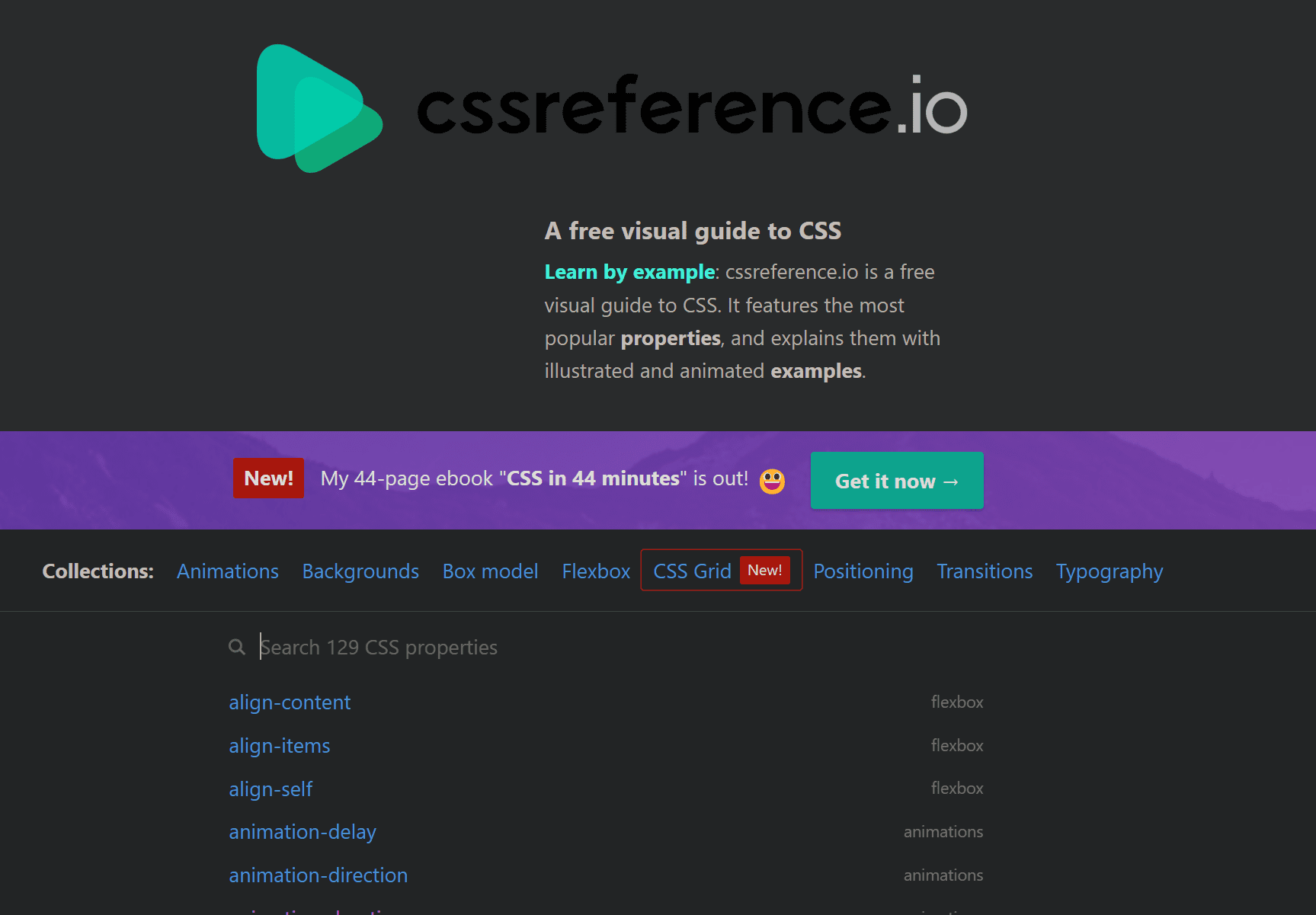The image size is (1316, 915).
Task: Click the cssreference.io play-arrow logo
Action: (319, 108)
